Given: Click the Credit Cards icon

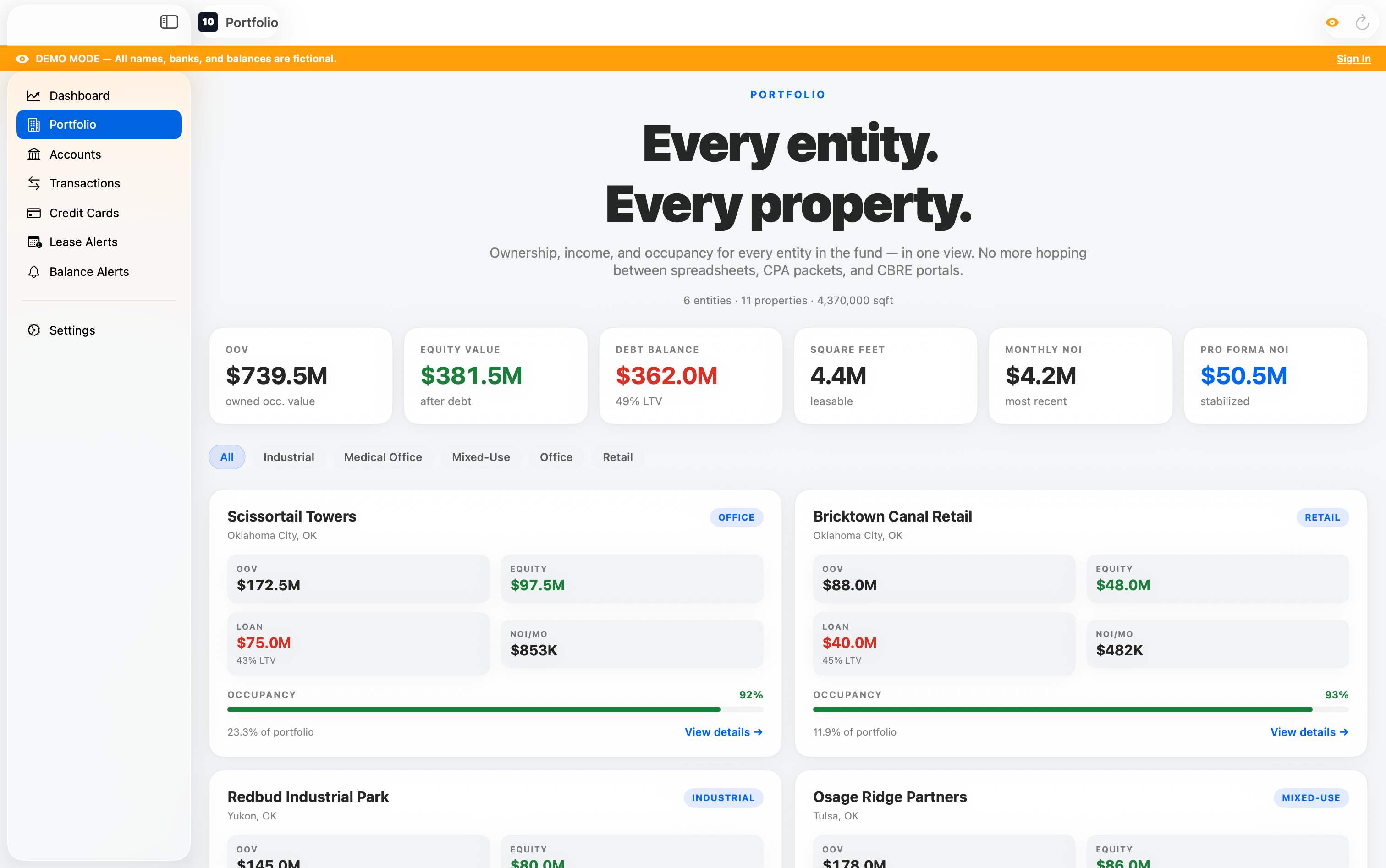Looking at the screenshot, I should point(34,213).
